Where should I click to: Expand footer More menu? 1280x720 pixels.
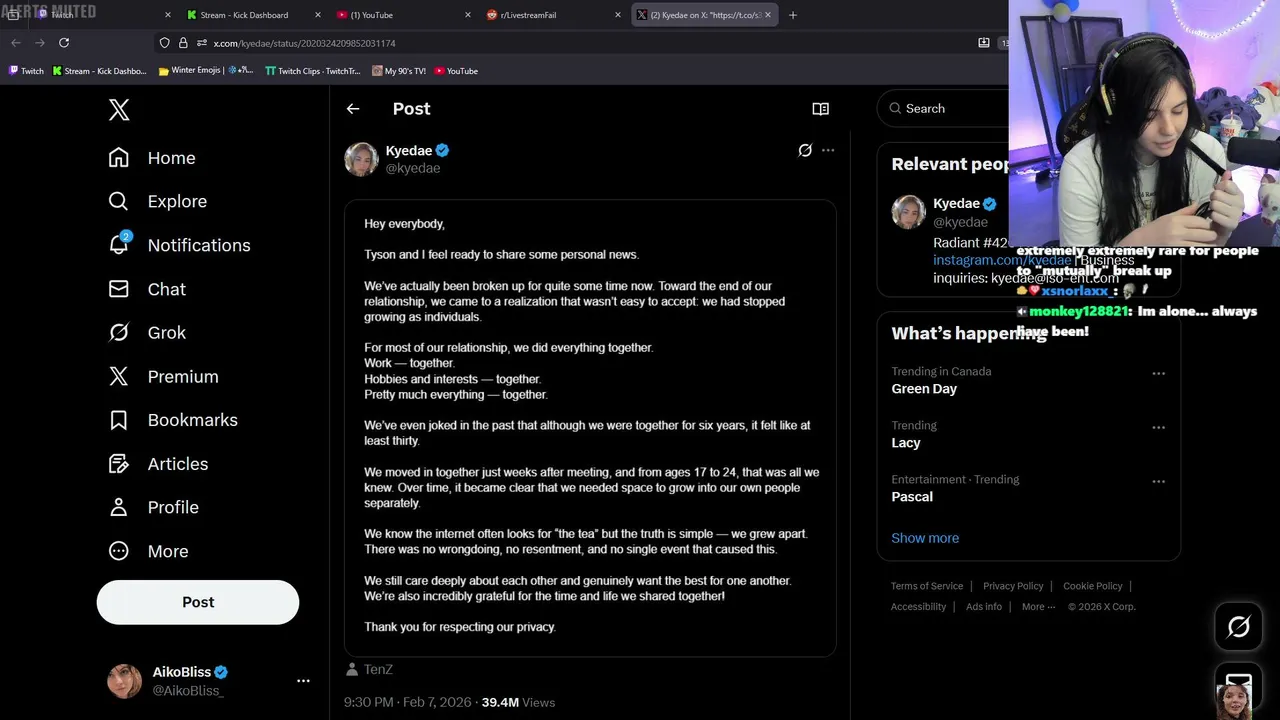pos(1038,606)
